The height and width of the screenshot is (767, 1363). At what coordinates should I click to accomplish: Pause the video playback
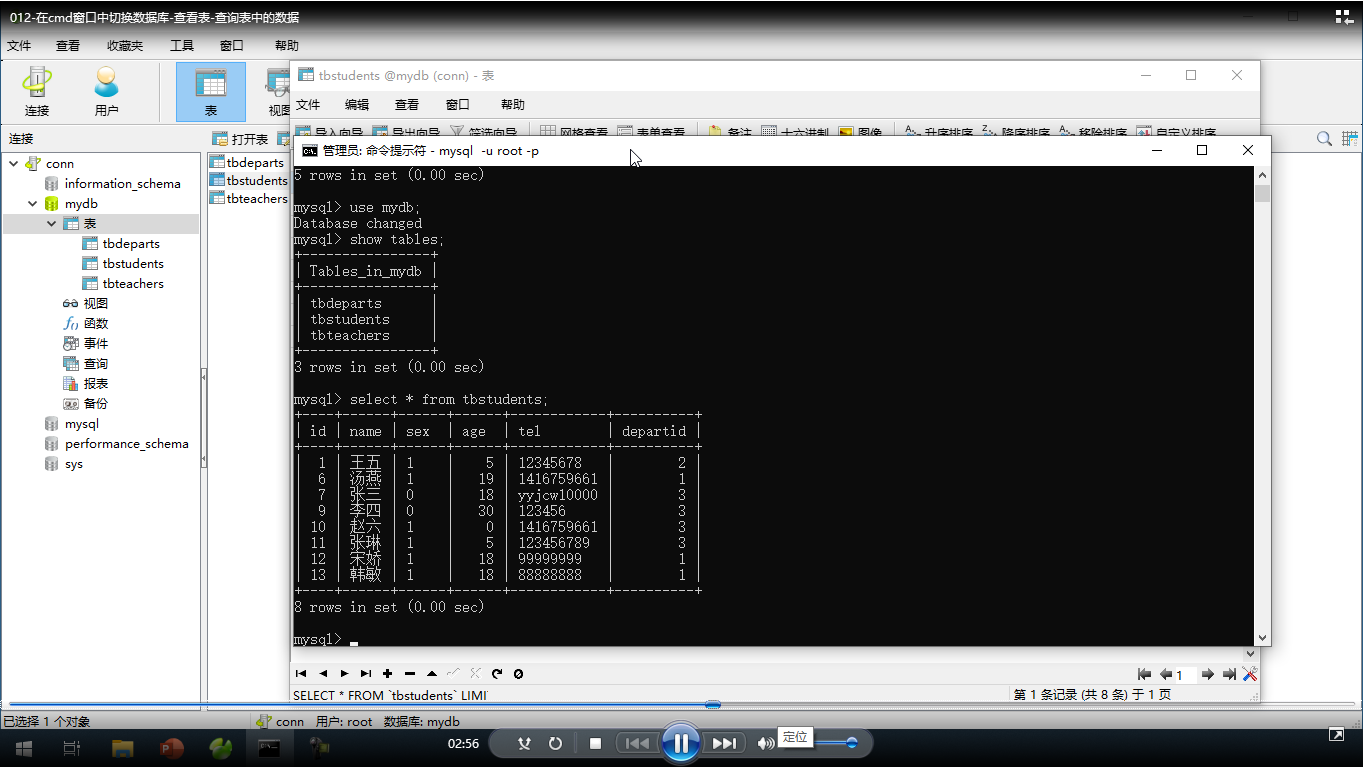681,743
